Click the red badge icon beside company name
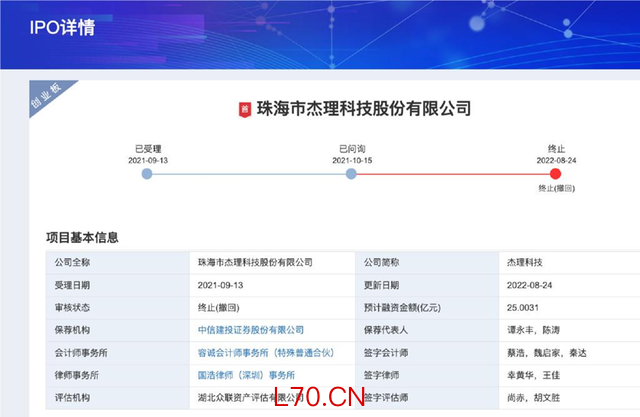 coord(245,109)
